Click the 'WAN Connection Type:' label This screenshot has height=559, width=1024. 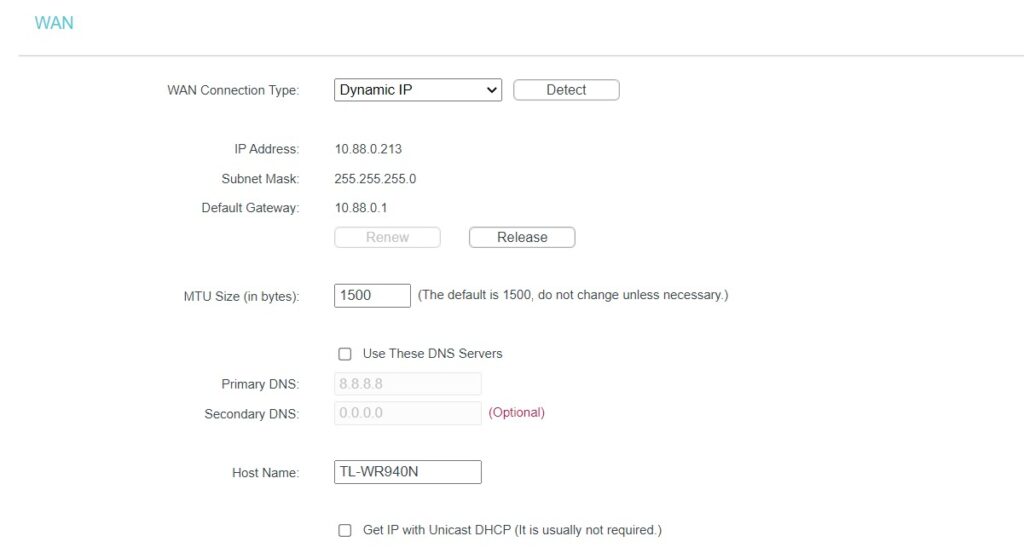(232, 90)
